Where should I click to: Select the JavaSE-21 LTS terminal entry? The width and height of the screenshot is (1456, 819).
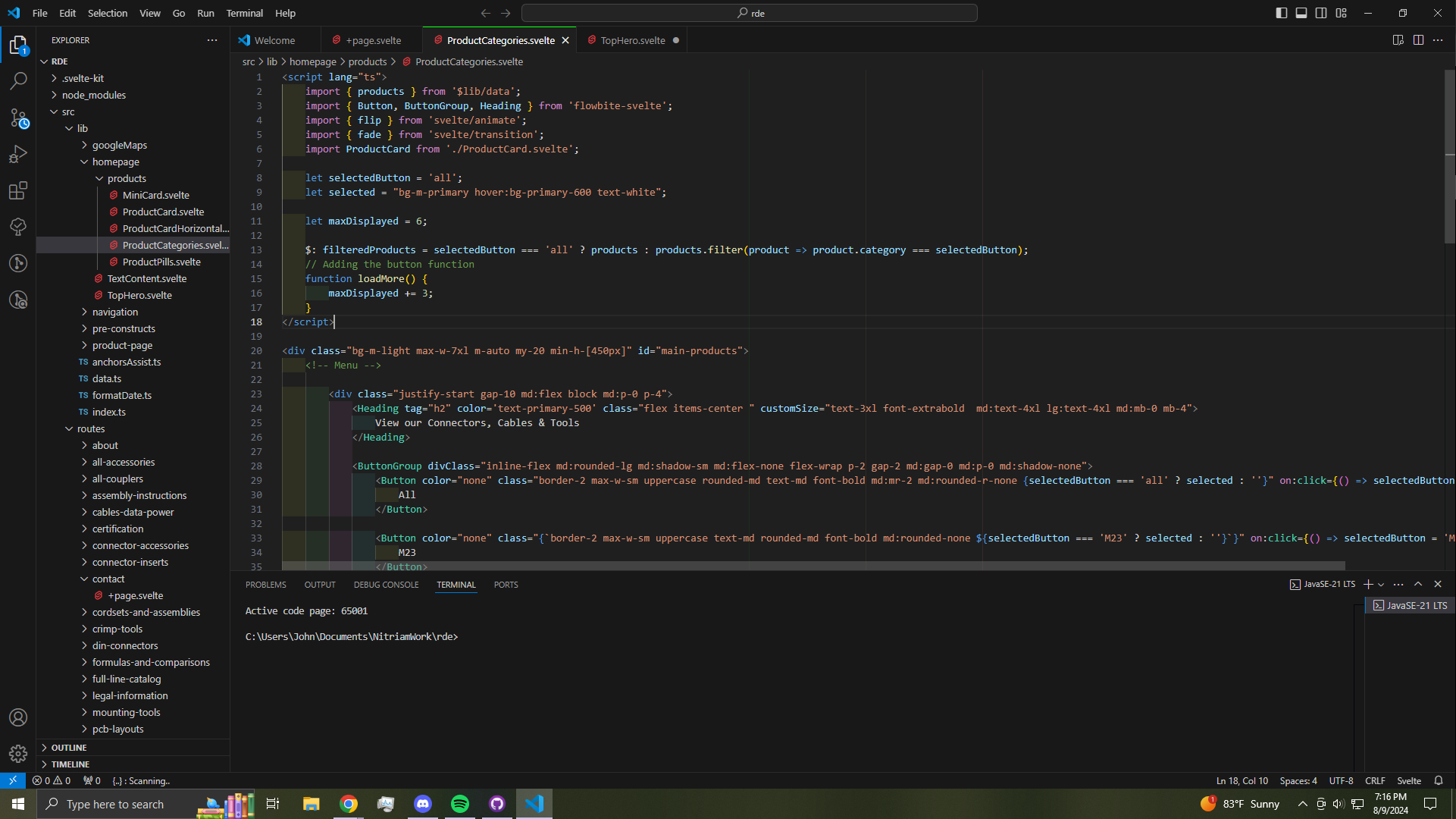click(1410, 605)
